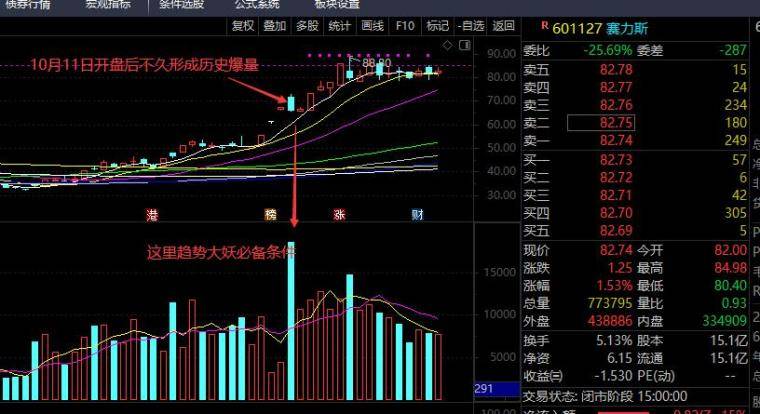Click the 多股 multi-stock button

[307, 26]
